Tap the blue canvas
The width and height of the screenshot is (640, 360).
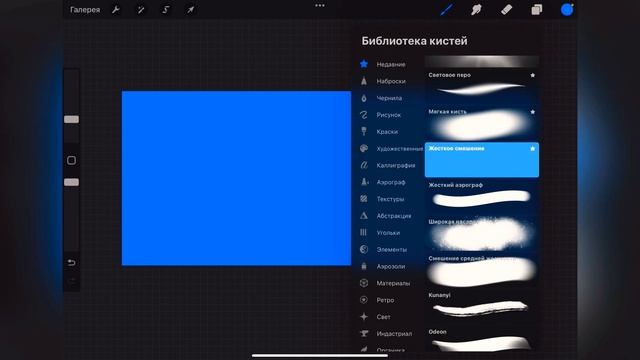coord(236,178)
